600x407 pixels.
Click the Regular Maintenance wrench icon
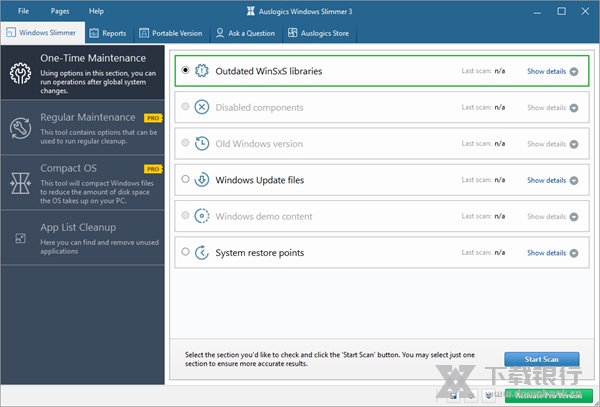pos(20,128)
